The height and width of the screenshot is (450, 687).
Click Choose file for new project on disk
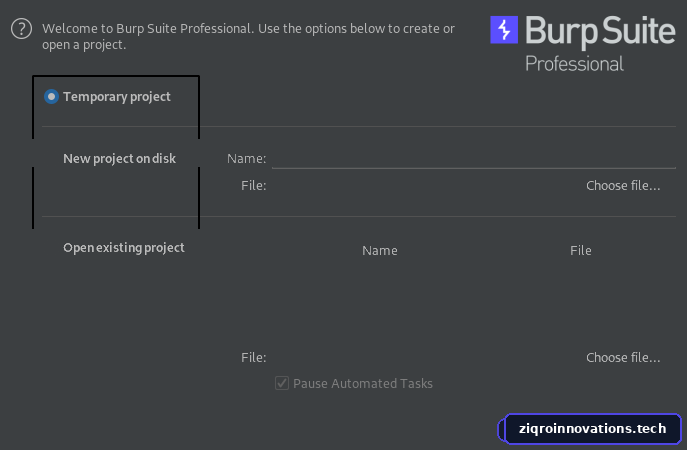(x=623, y=185)
